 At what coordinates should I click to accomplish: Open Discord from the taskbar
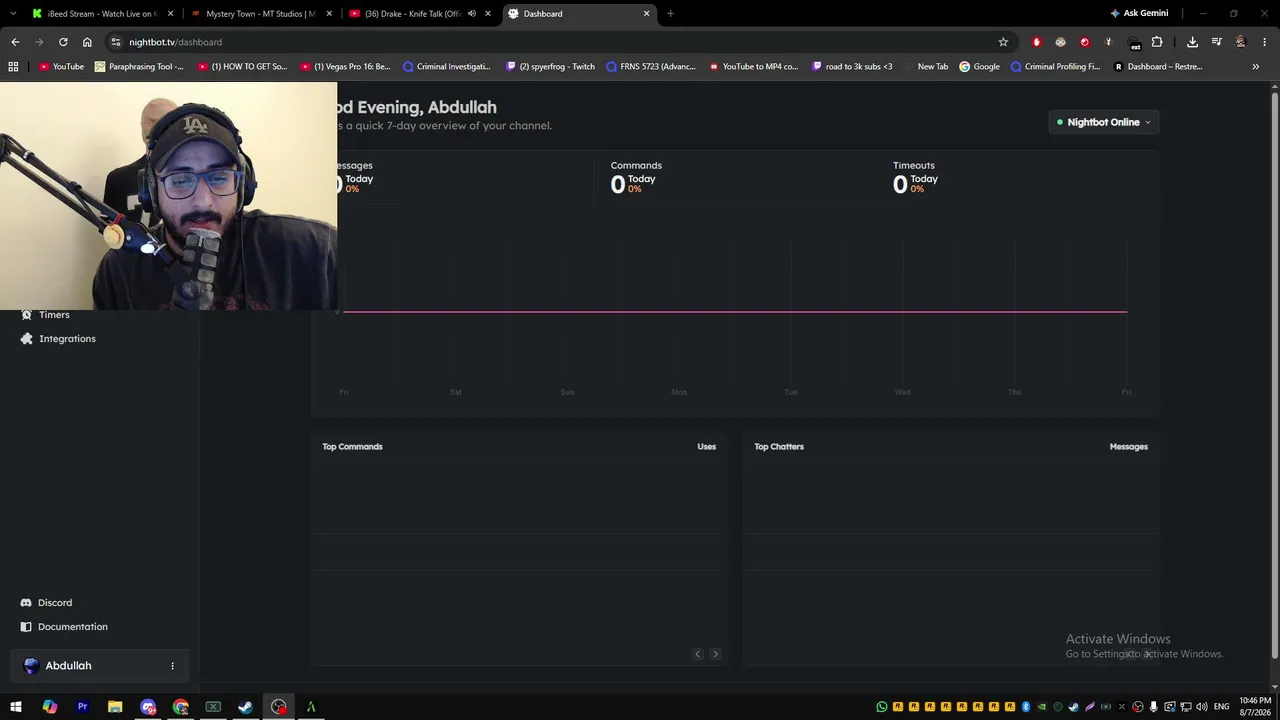148,707
